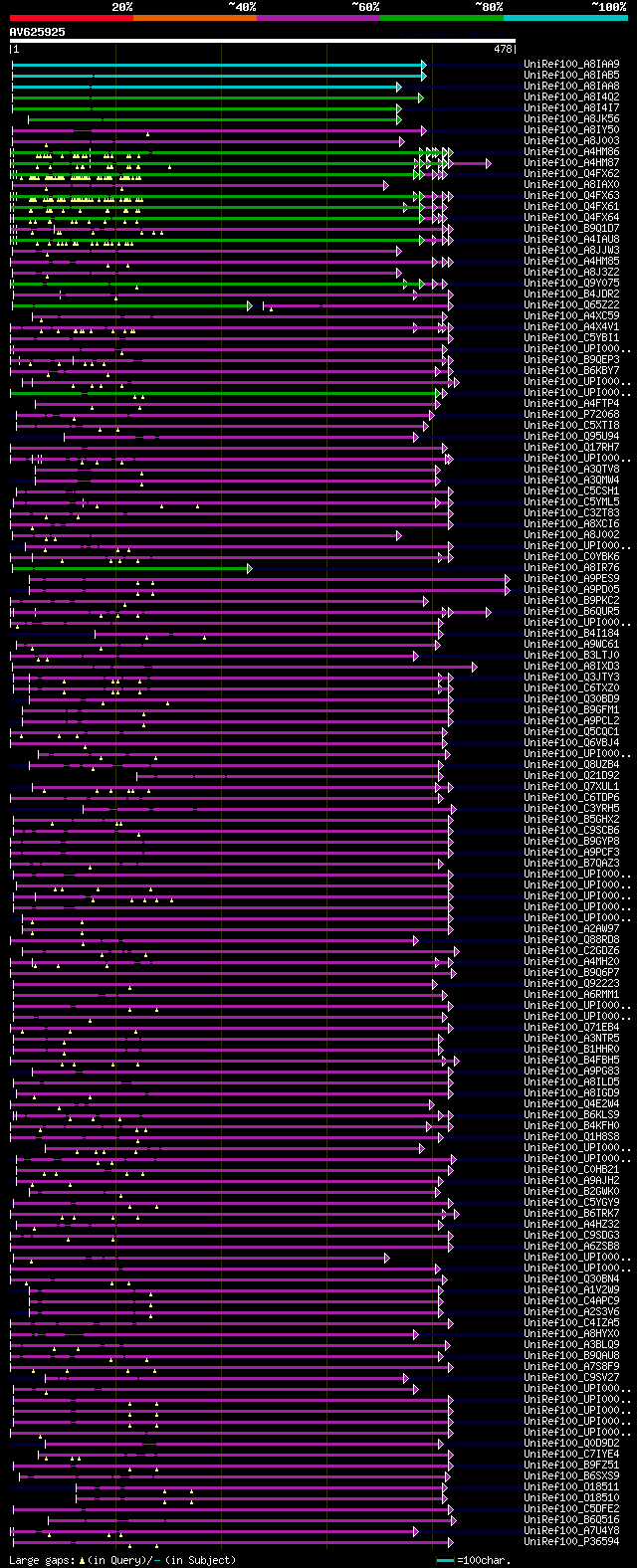637x1568 pixels.
Task: Click UniRef100_A8HYX0 label
Action: click(571, 1333)
